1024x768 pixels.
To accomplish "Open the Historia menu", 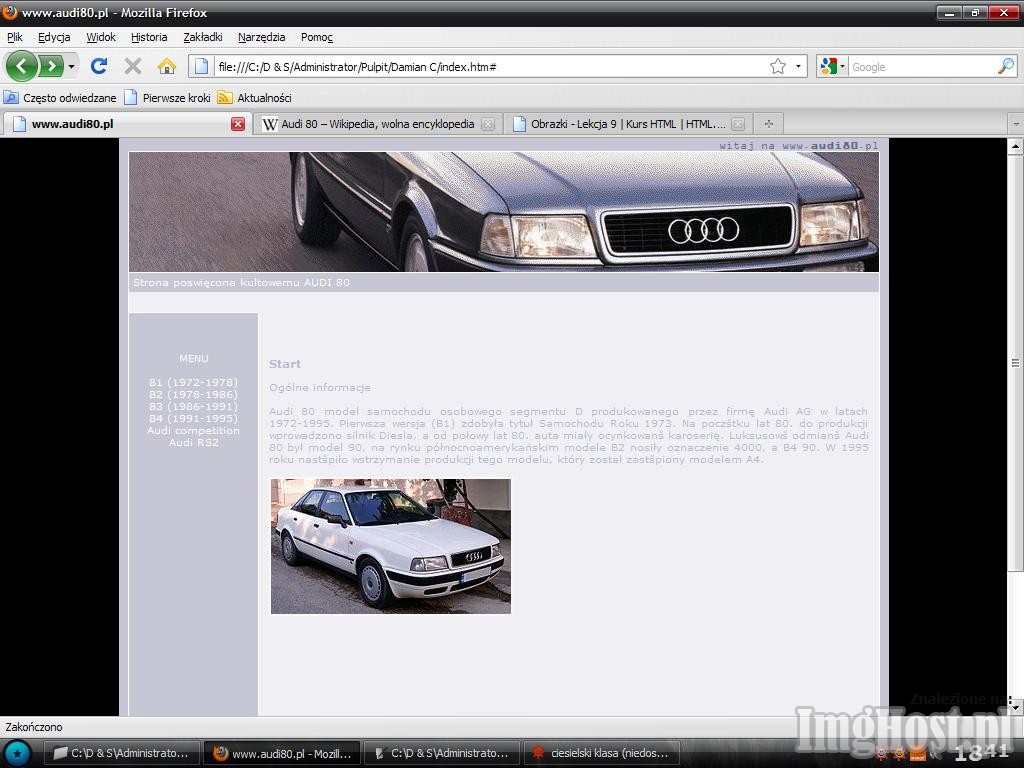I will (149, 37).
